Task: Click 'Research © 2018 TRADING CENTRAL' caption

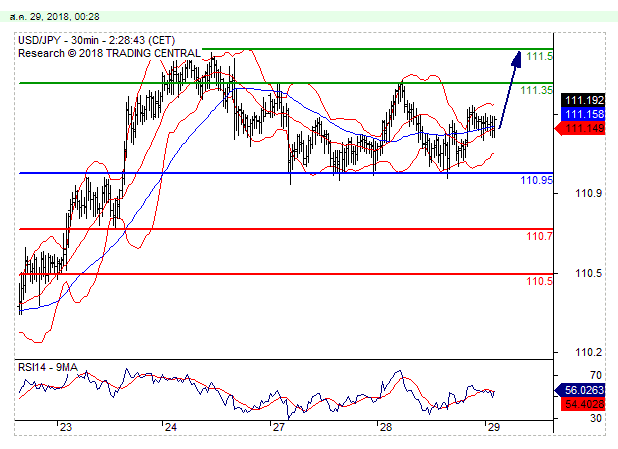Action: (x=110, y=53)
